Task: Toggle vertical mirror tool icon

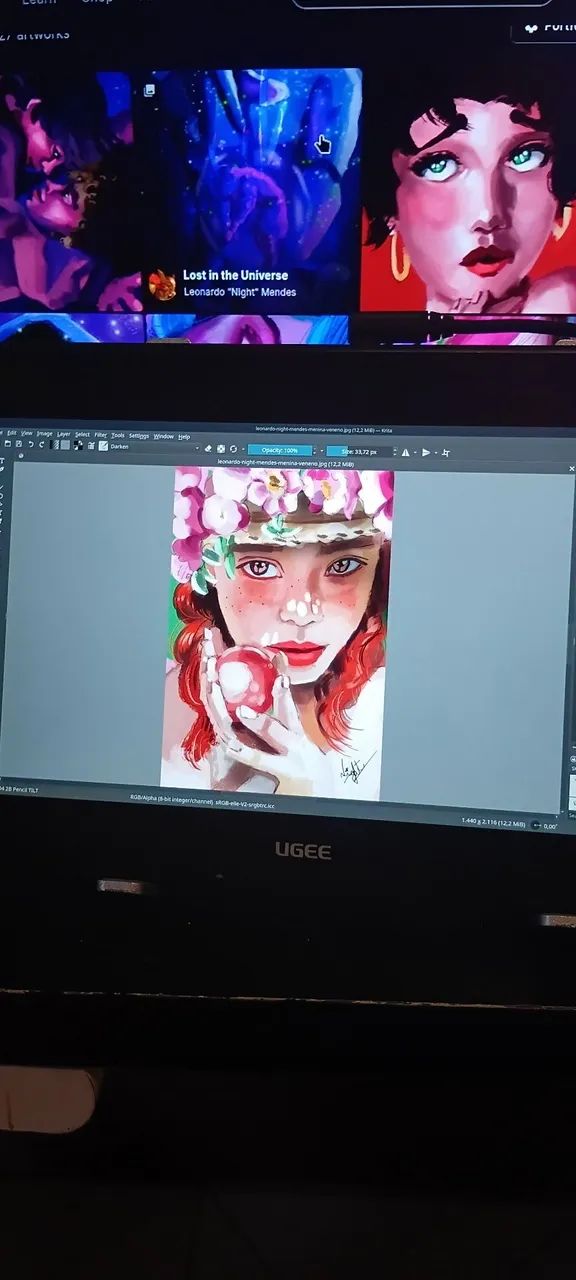Action: coord(426,452)
